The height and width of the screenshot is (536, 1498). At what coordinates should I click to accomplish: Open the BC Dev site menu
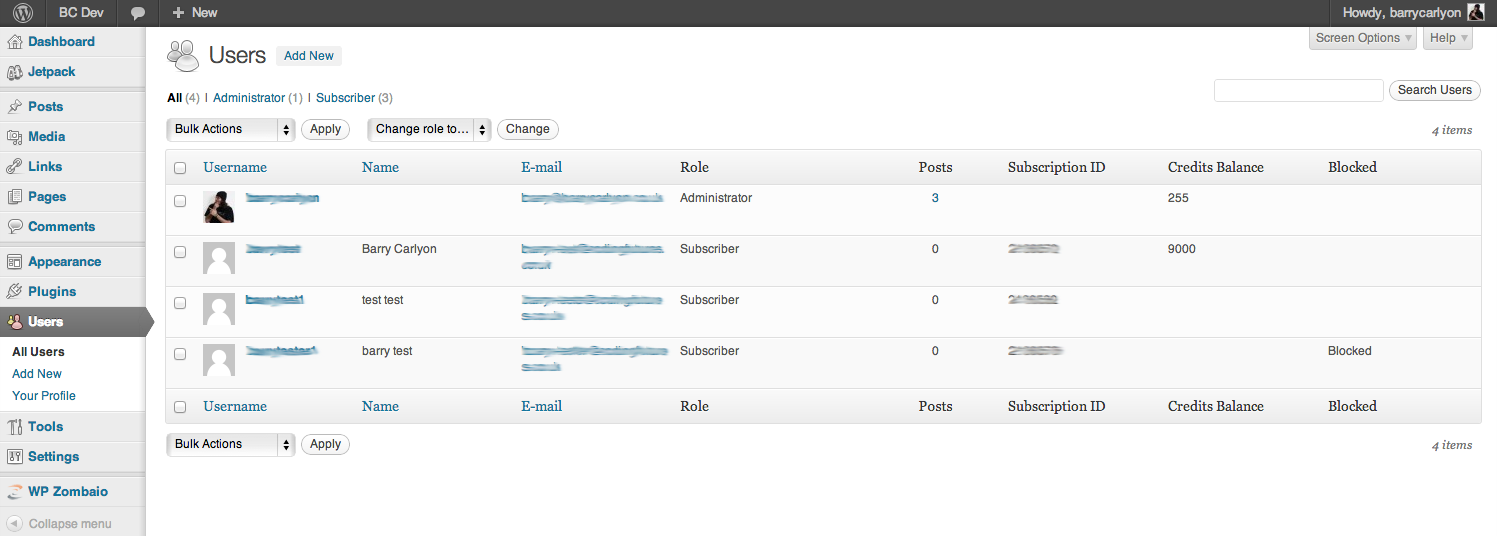[81, 13]
